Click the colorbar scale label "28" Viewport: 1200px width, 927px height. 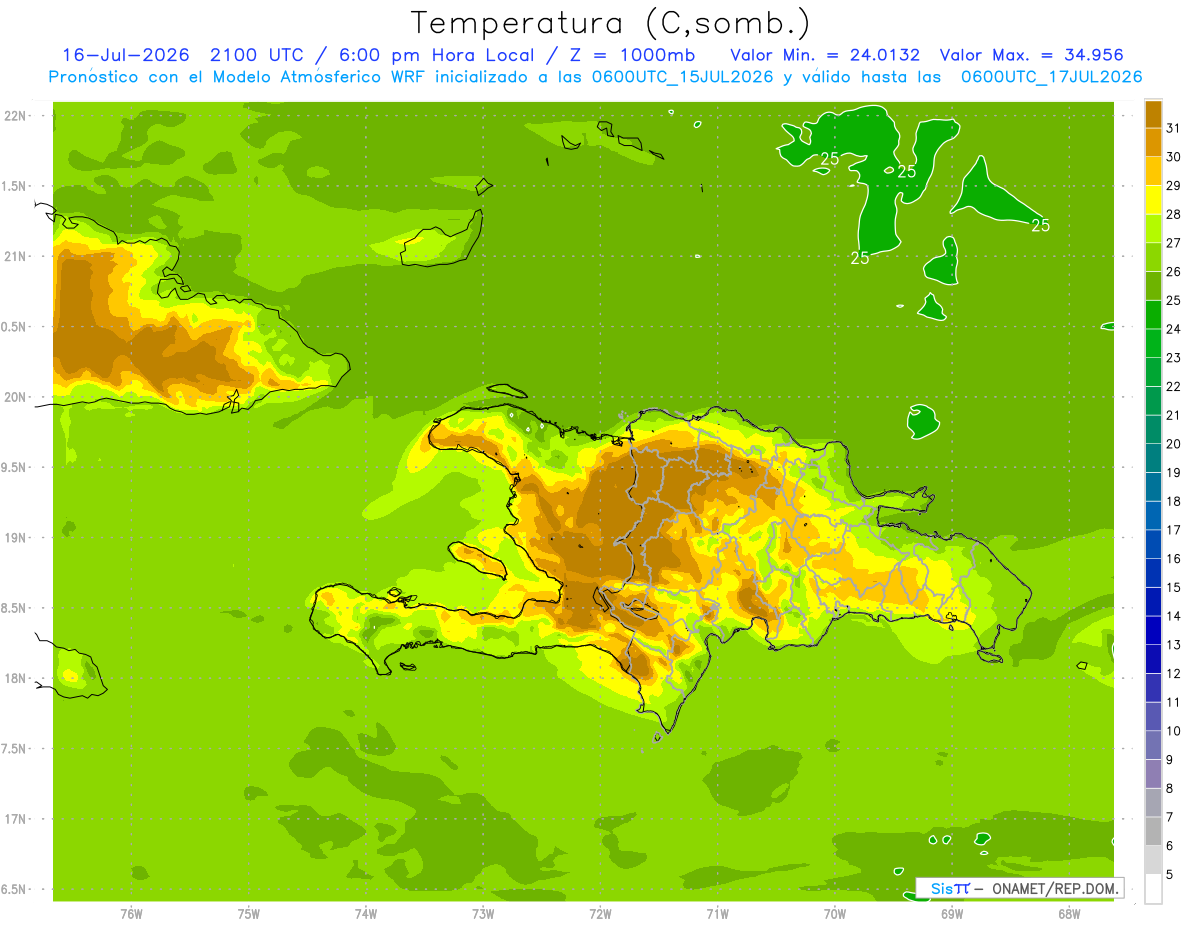1173,214
